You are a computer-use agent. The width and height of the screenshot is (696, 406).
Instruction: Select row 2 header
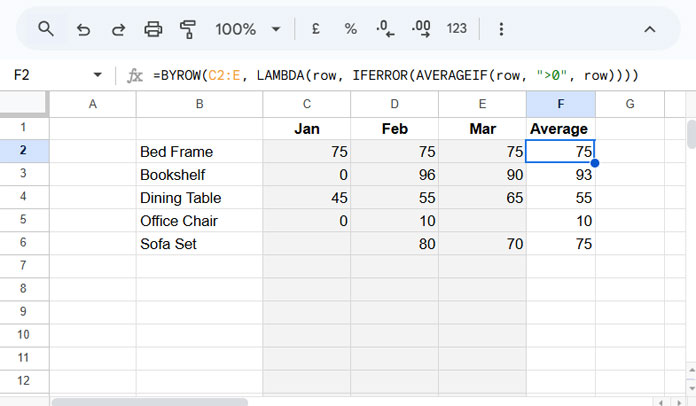click(x=24, y=151)
